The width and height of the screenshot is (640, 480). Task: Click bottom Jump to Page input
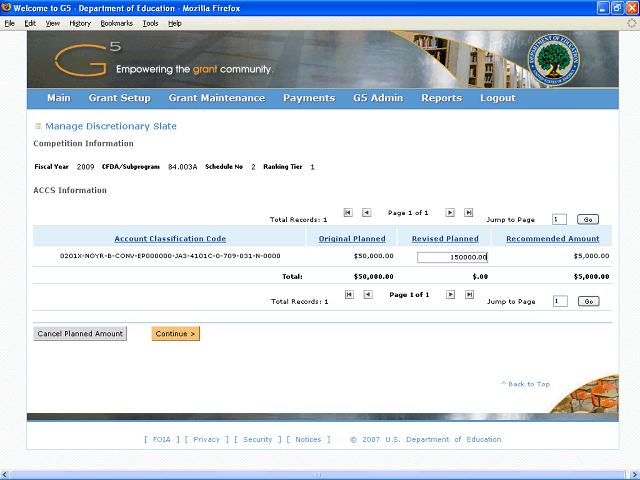560,301
